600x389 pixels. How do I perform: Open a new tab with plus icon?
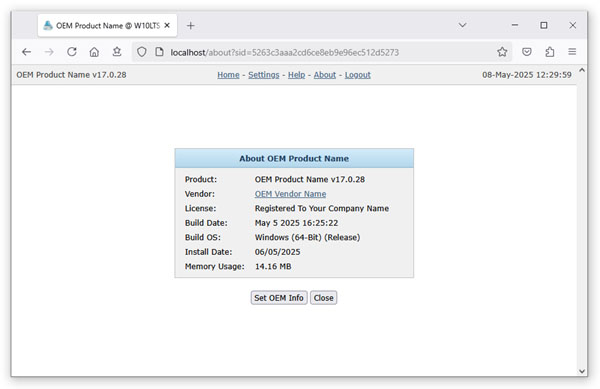coord(191,26)
